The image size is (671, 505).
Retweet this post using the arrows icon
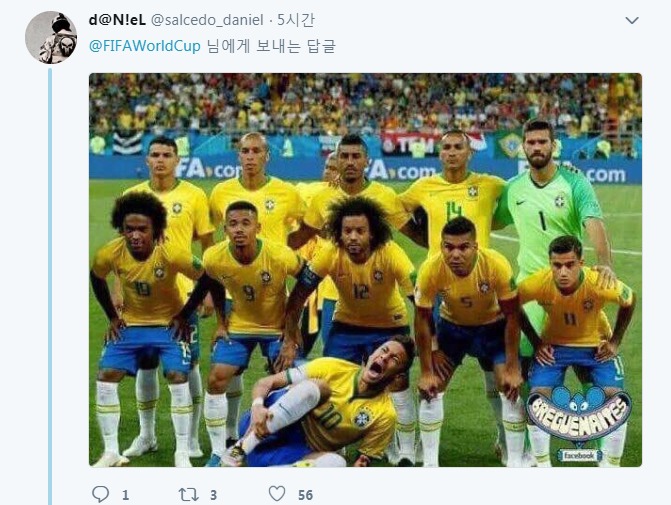pos(188,495)
